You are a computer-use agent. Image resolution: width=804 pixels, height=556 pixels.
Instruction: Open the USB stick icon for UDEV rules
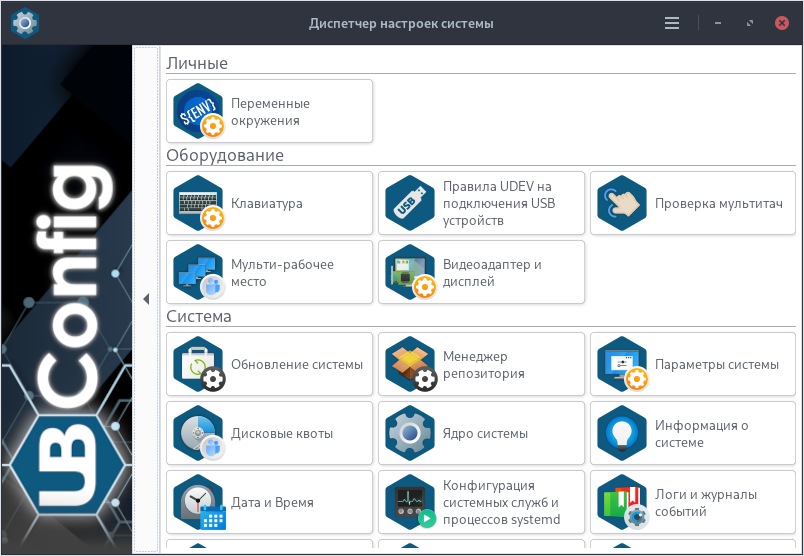coord(410,203)
